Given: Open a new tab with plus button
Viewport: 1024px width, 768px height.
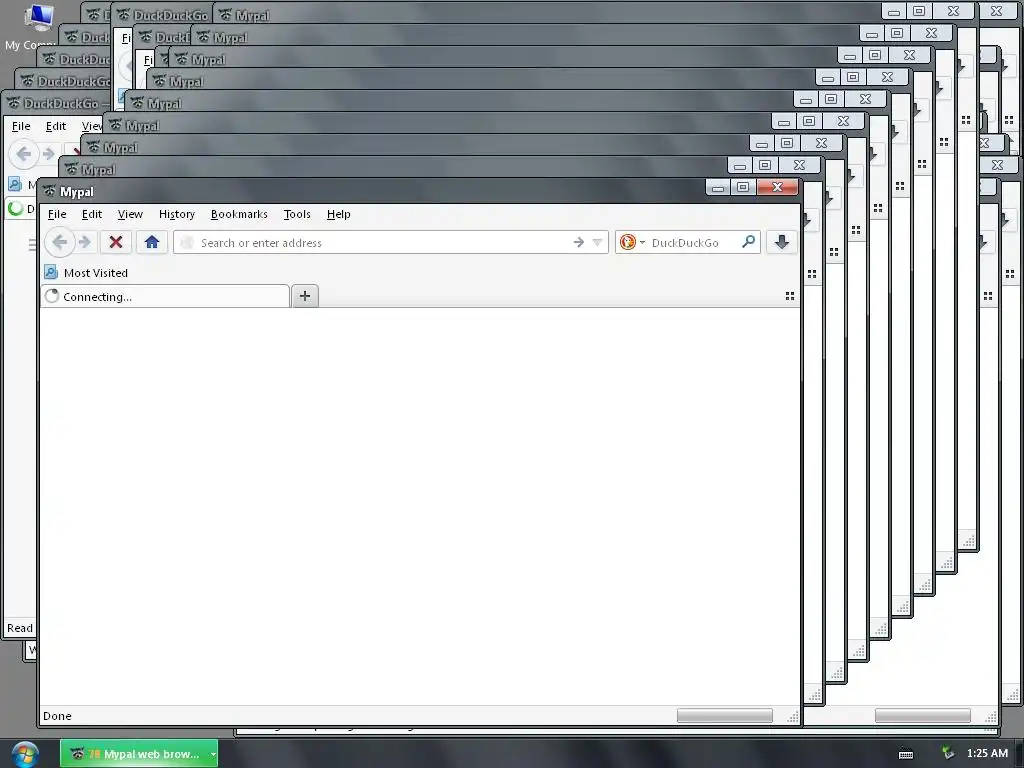Looking at the screenshot, I should pos(304,296).
